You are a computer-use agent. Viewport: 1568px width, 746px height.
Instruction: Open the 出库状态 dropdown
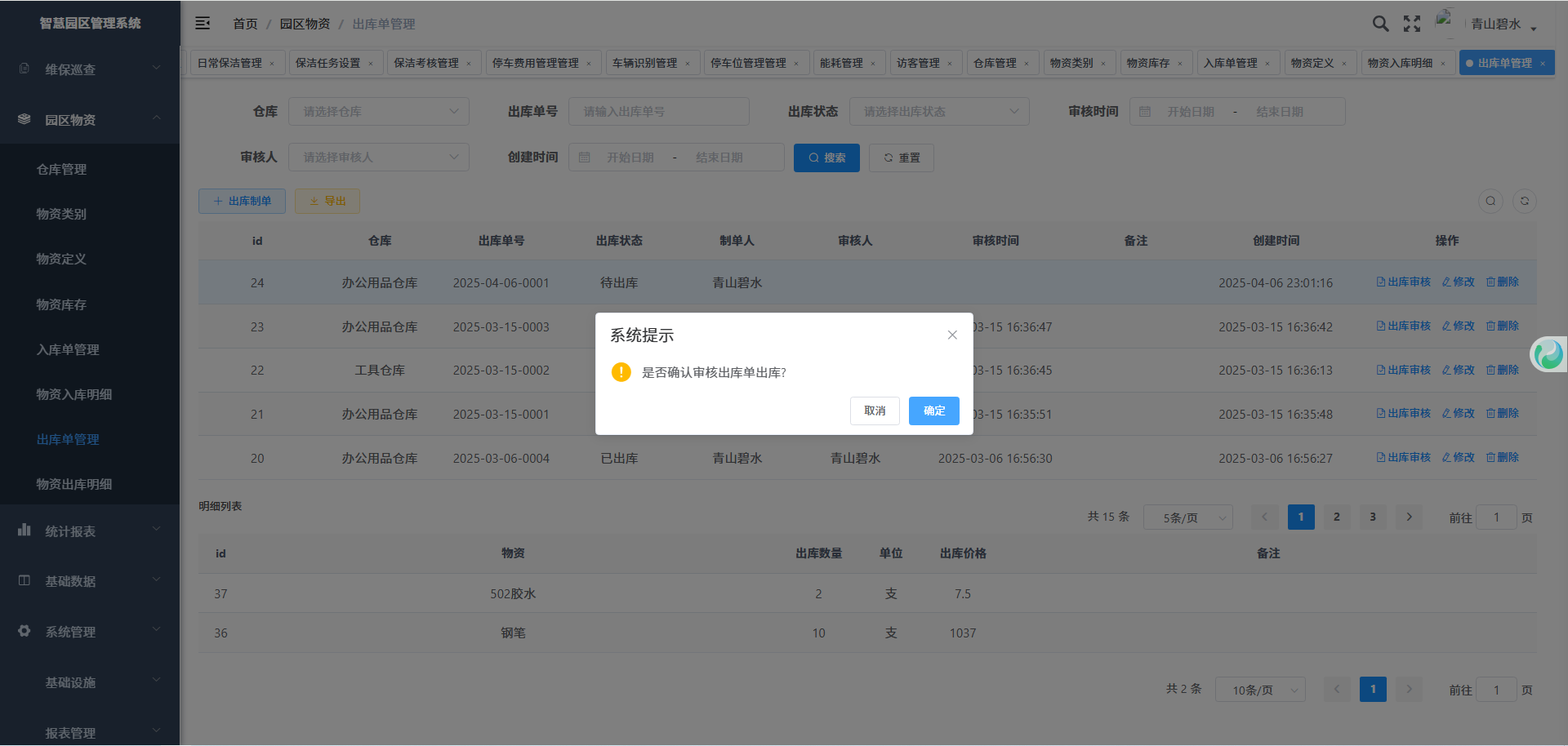[x=939, y=112]
